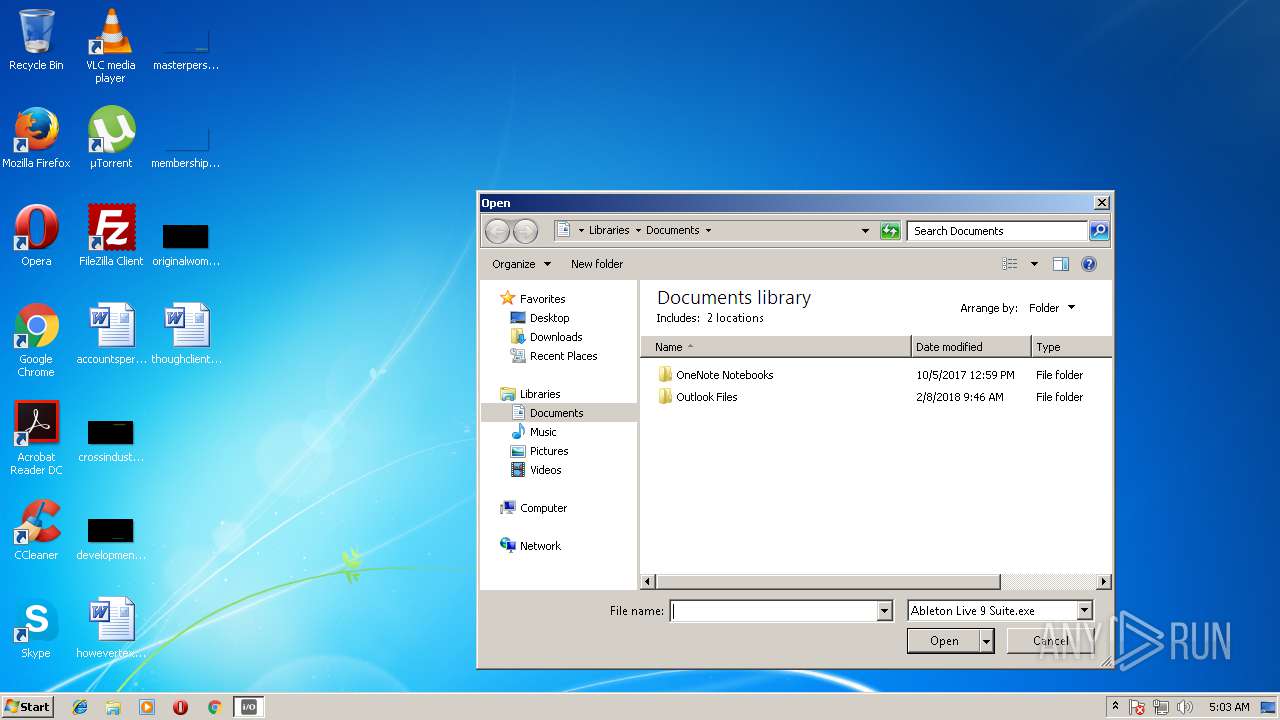This screenshot has width=1280, height=720.
Task: Click the 2 locations link
Action: [x=735, y=318]
